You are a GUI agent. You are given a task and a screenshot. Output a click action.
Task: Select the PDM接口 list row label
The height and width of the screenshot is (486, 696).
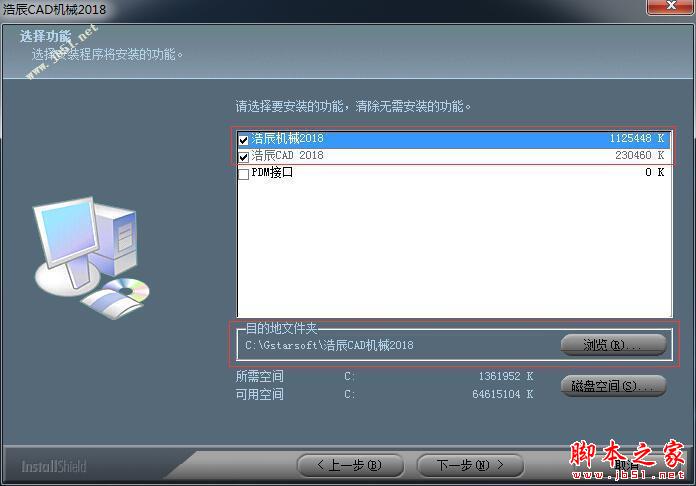272,172
